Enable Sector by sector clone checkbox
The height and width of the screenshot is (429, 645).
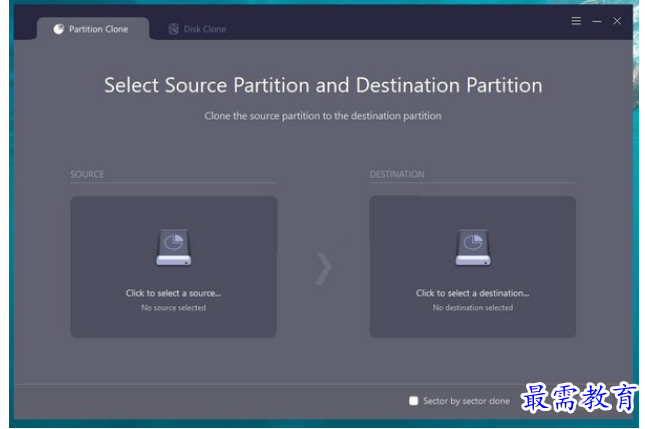(x=413, y=401)
